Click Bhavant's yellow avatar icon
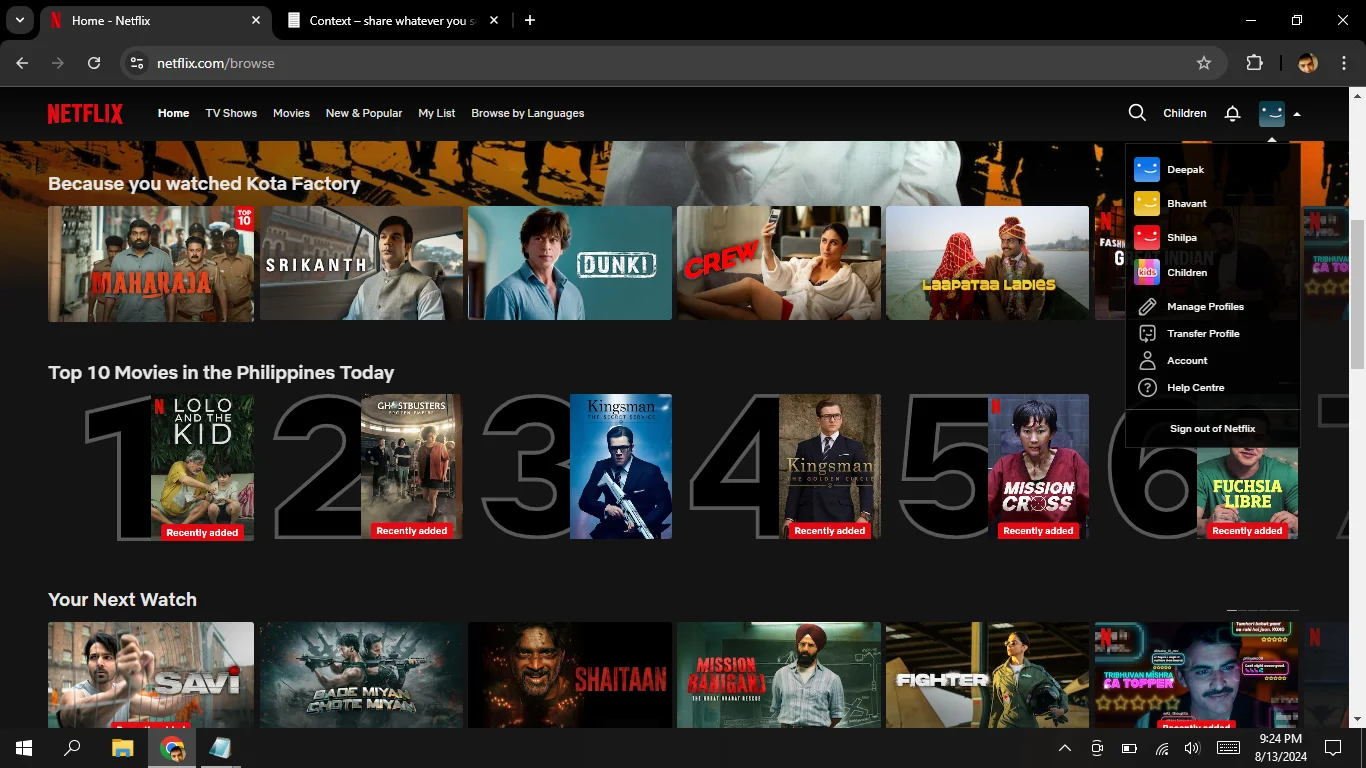The image size is (1366, 768). (x=1147, y=204)
